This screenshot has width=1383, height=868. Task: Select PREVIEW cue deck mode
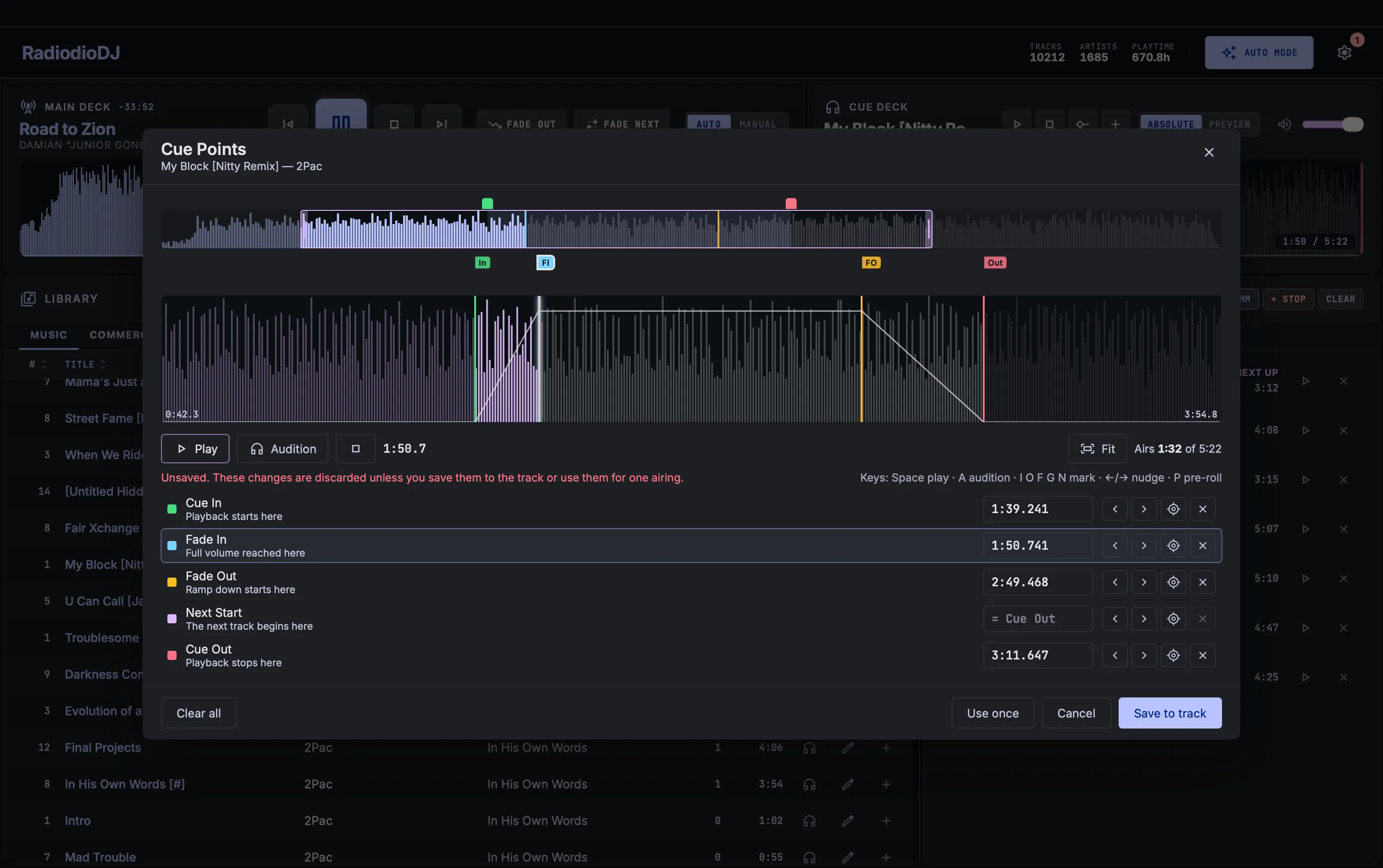(1229, 124)
